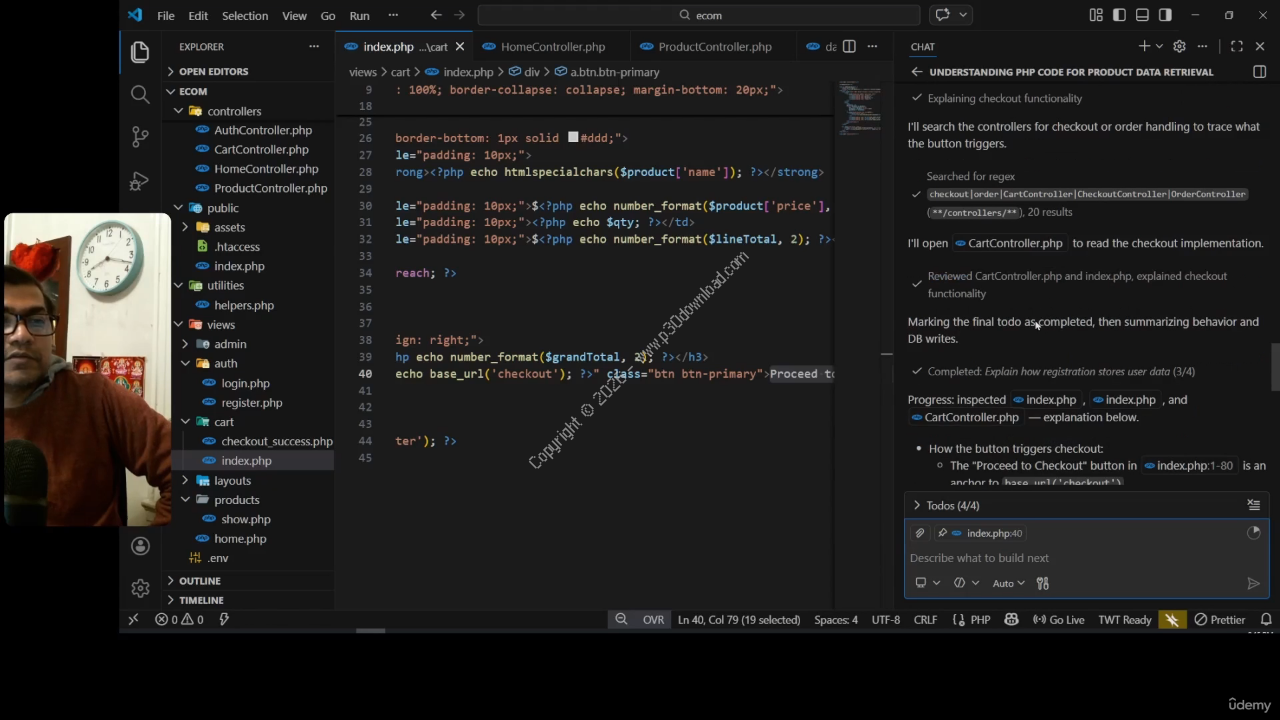Screen dimensions: 1280x720
Task: Open configure tools icon in chat input
Action: [1042, 583]
